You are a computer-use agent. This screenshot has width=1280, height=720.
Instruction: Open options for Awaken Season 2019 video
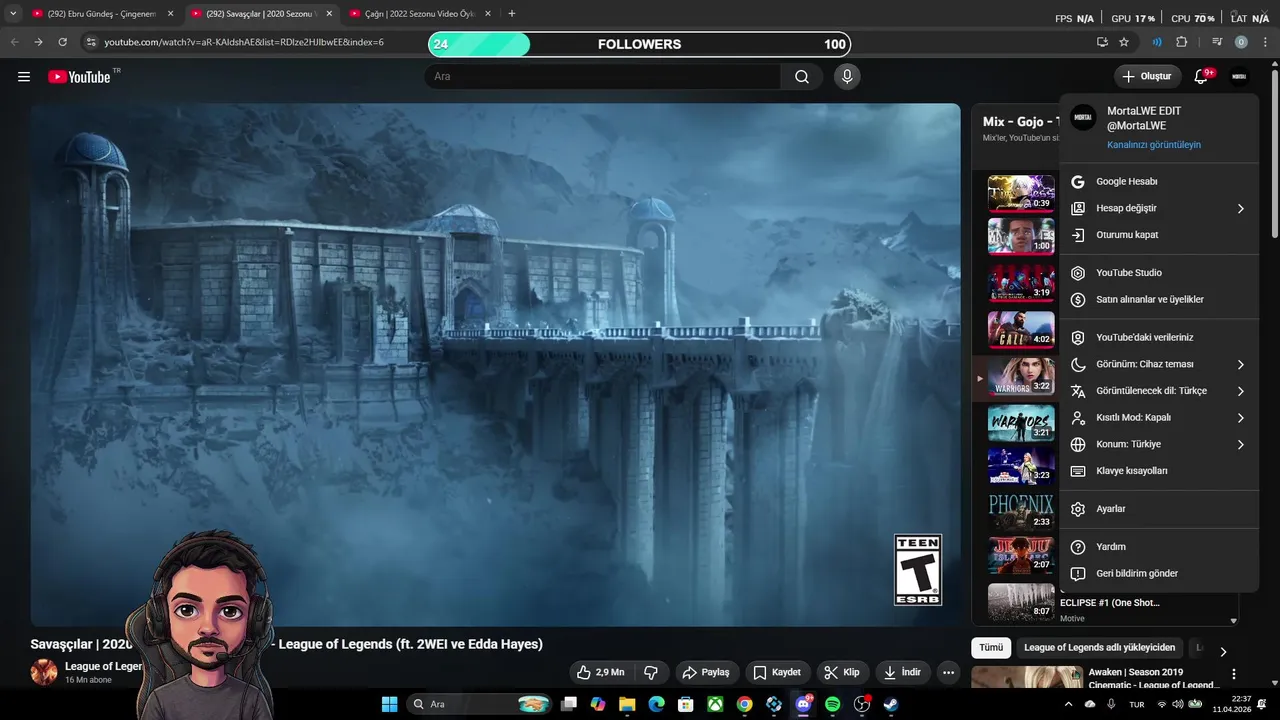tap(1234, 674)
